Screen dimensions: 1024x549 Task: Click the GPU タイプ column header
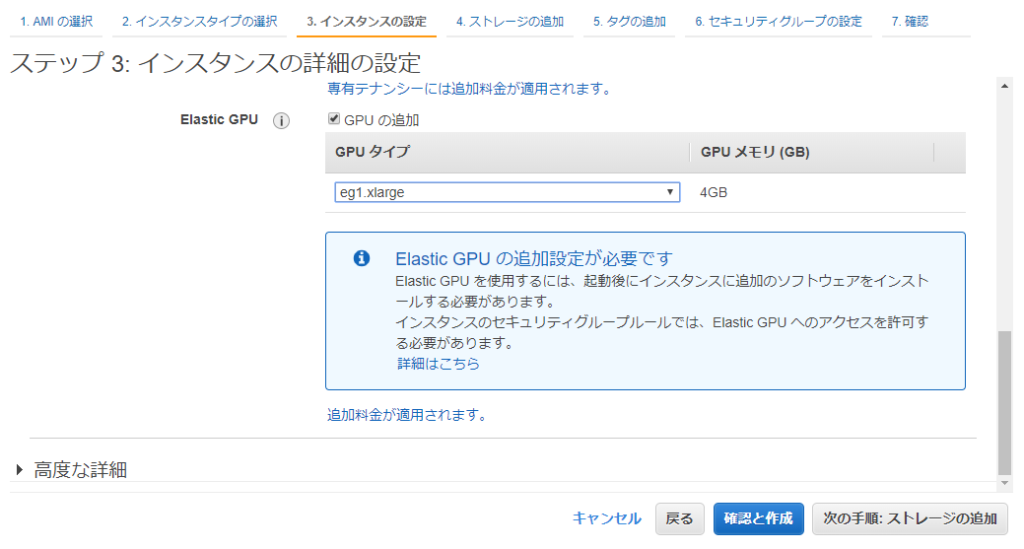372,152
